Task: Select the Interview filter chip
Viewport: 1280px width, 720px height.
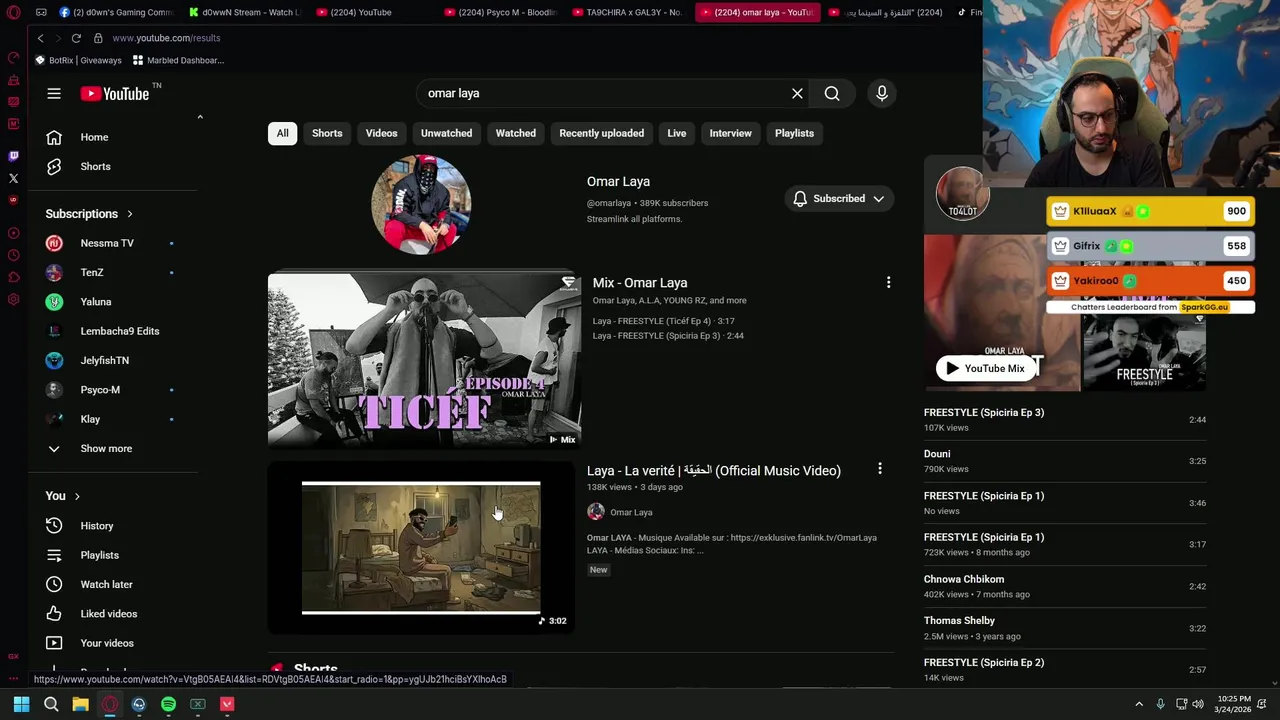Action: [x=730, y=133]
